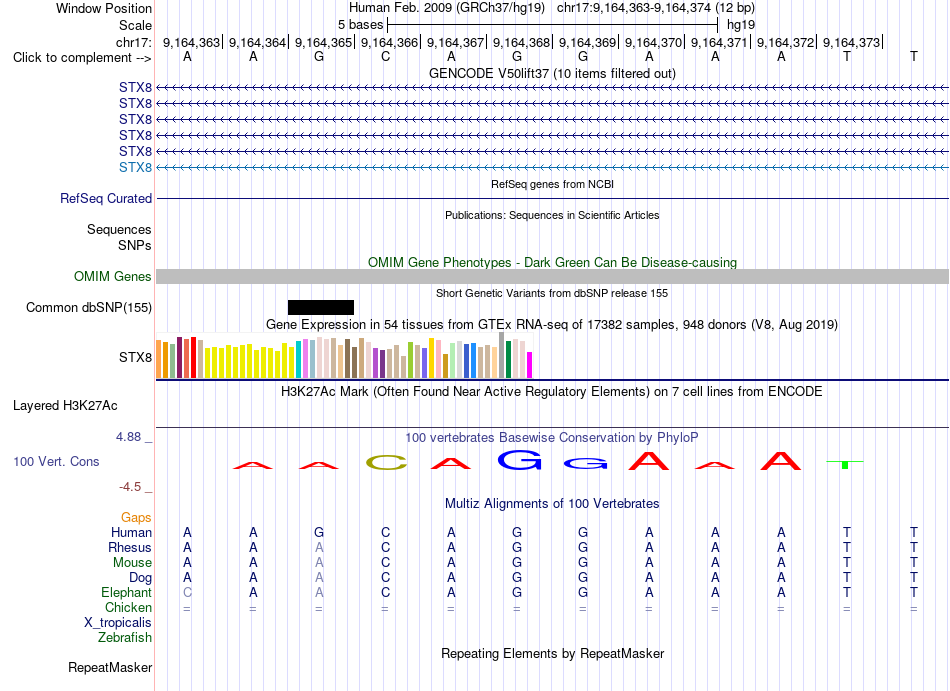The width and height of the screenshot is (950, 691).
Task: Click the Layered H3K27Ac label
Action: [x=65, y=406]
